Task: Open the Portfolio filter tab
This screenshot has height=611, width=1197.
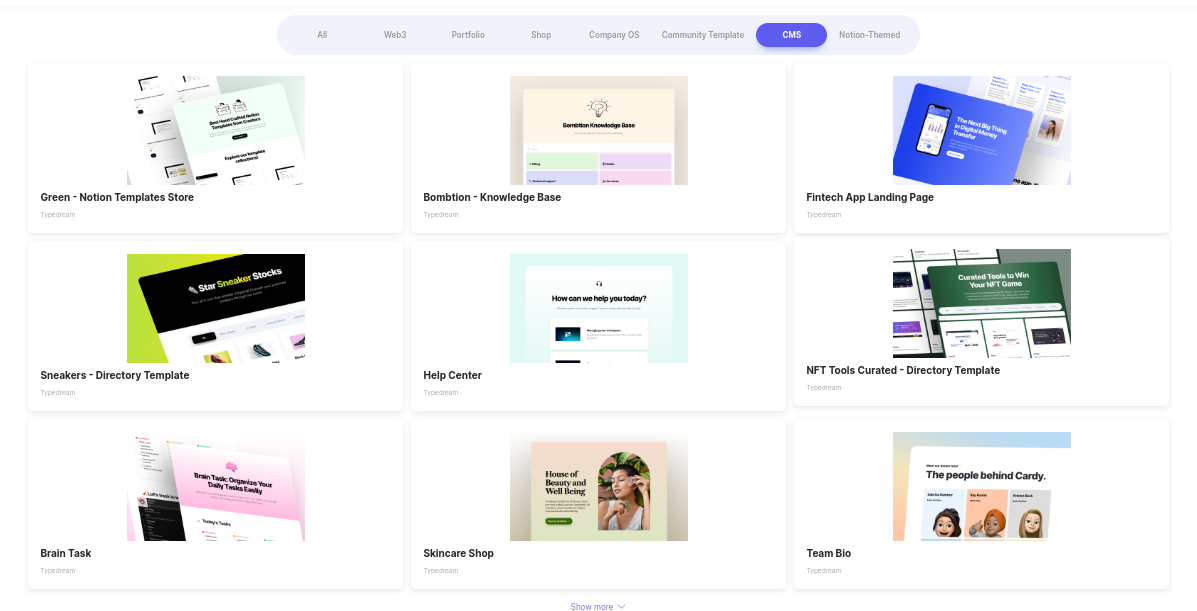Action: 468,35
